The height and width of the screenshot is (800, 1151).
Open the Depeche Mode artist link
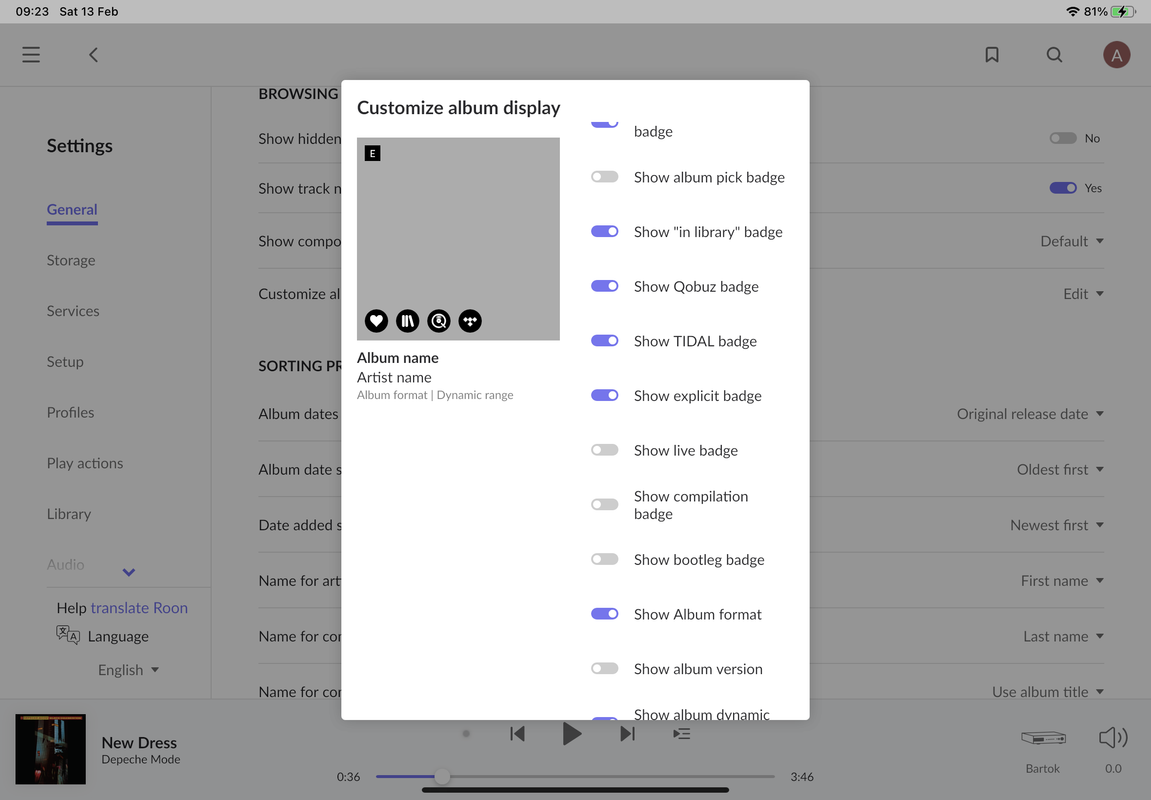coord(141,760)
